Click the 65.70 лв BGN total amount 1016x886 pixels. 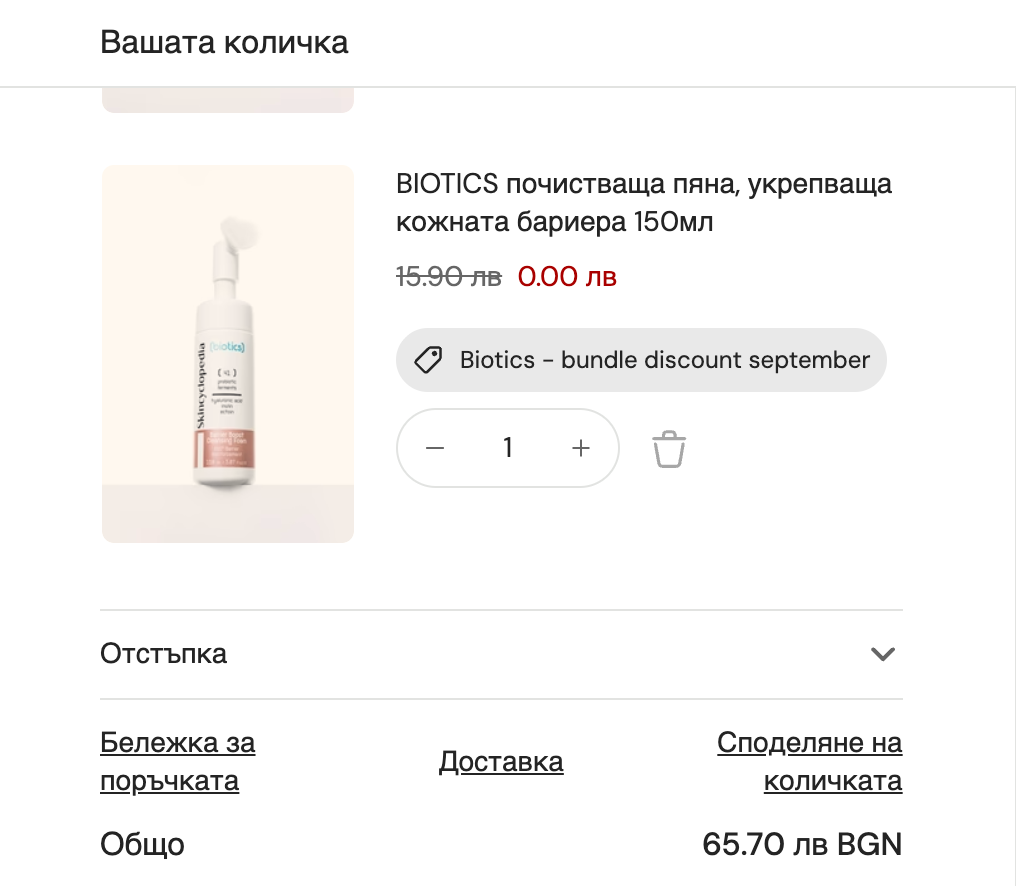(x=802, y=844)
